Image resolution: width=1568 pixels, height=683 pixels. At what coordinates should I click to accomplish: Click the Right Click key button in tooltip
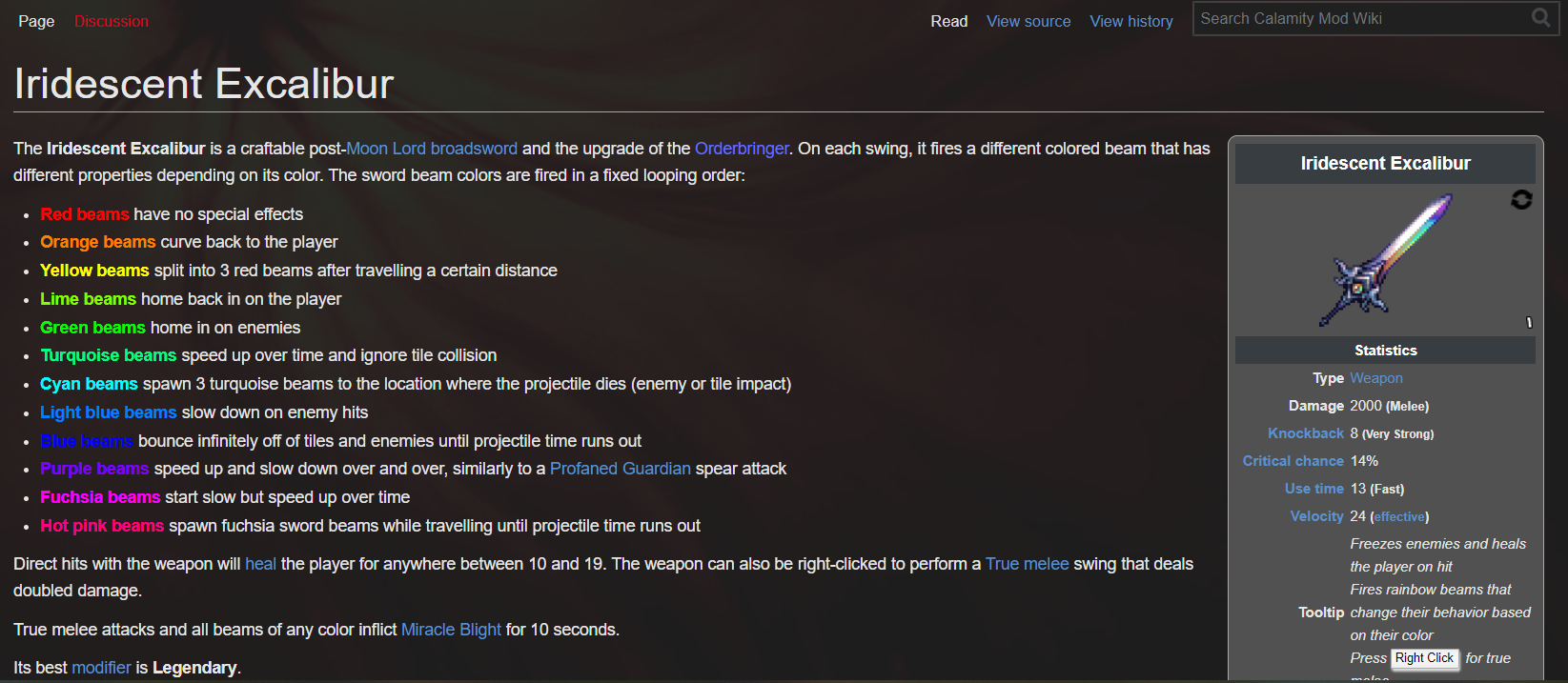1425,658
